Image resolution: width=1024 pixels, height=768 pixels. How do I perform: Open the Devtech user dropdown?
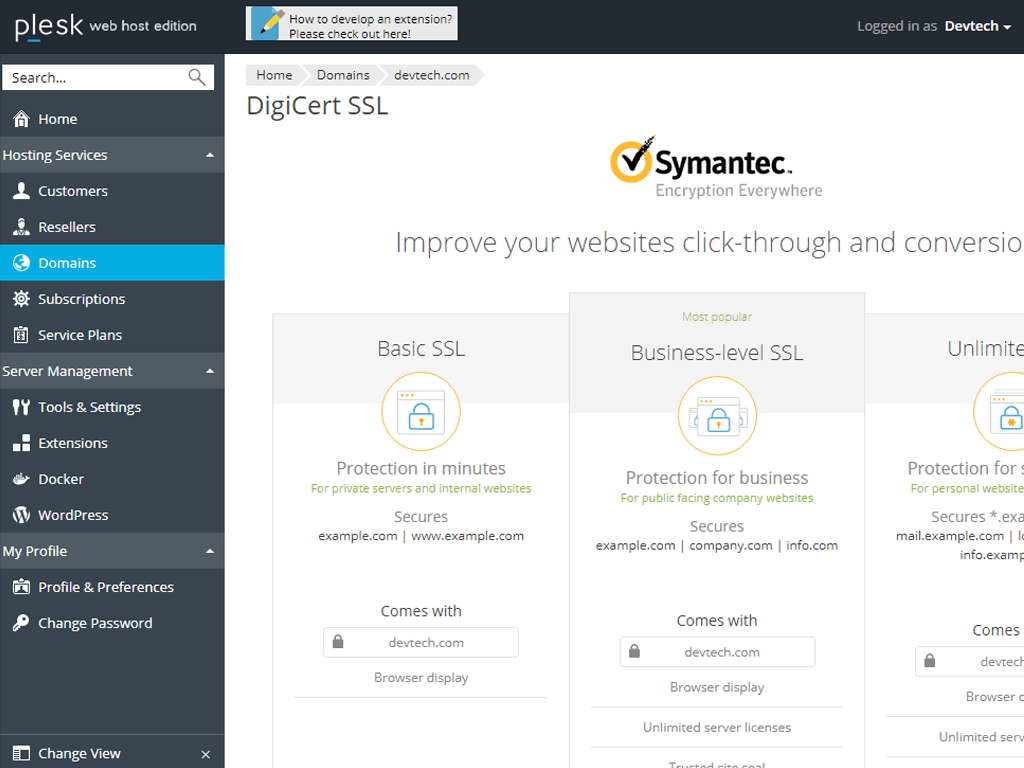[977, 26]
